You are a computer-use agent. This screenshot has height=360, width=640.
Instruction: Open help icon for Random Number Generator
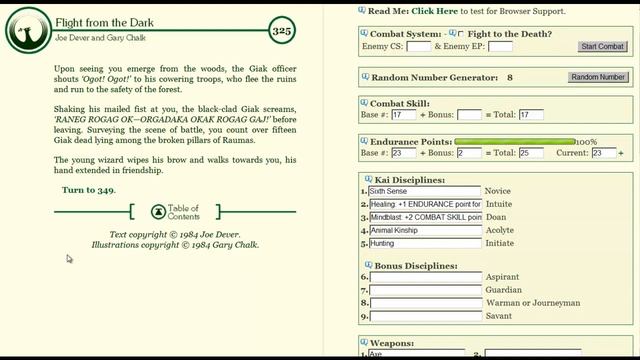(x=365, y=77)
